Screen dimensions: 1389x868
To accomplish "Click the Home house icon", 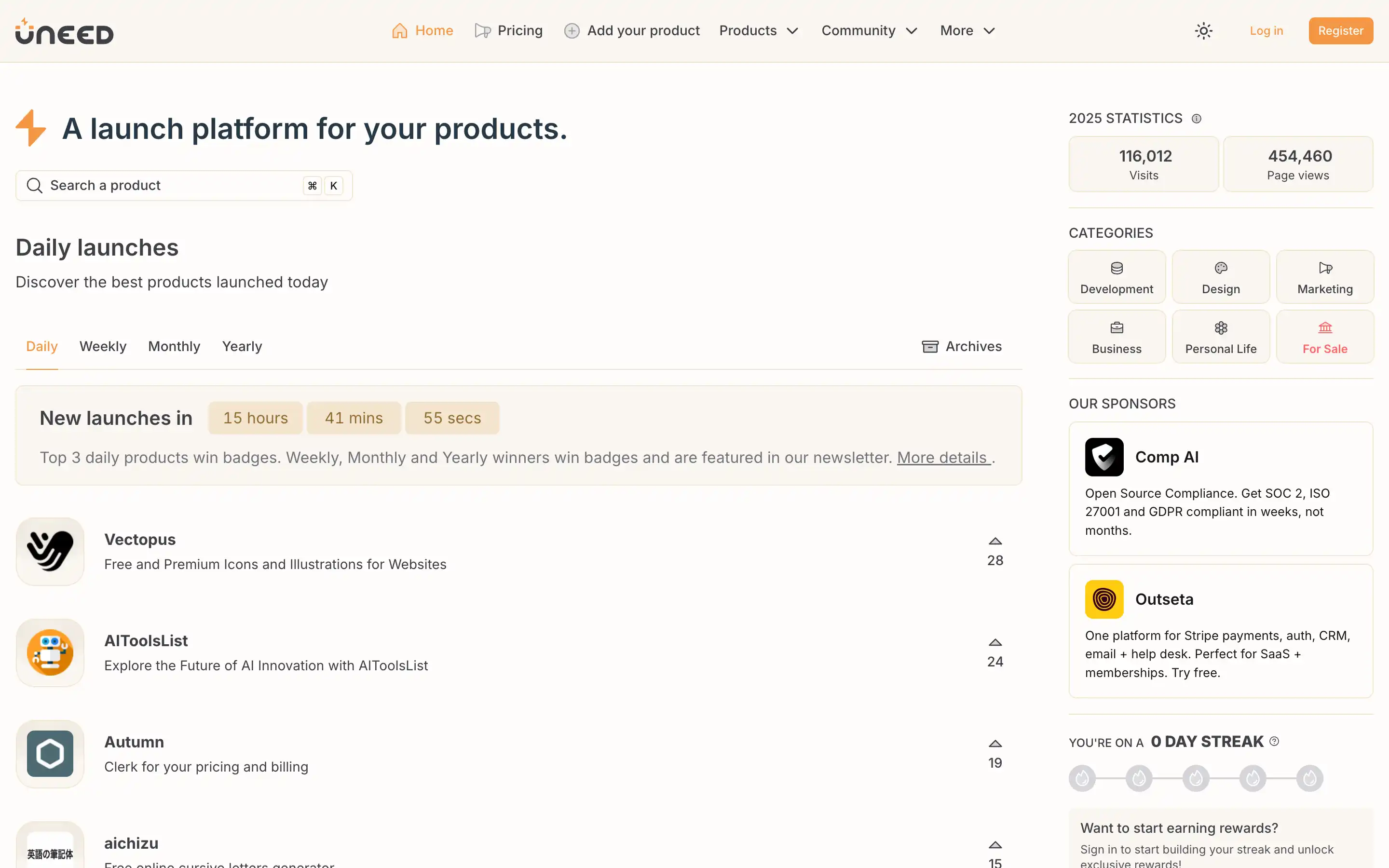I will [399, 31].
